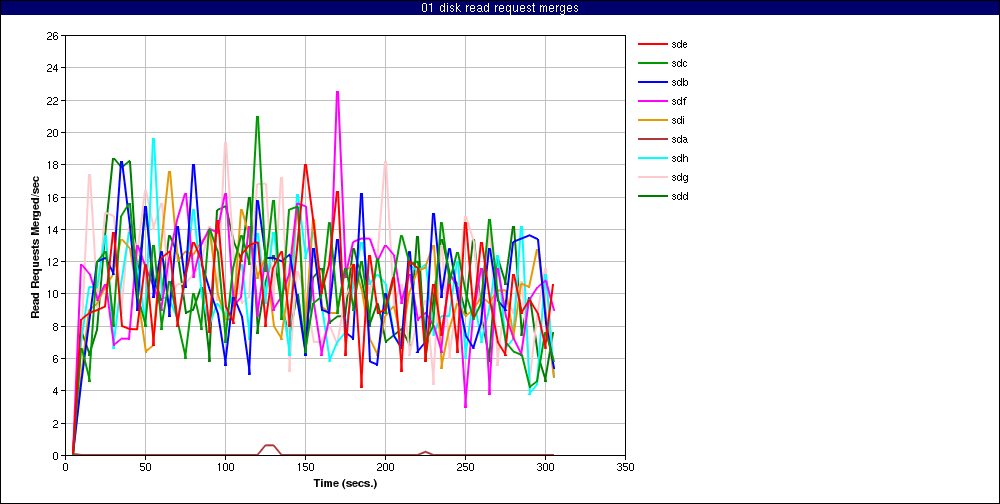Select the sdi legend label
The image size is (1000, 504).
(x=678, y=120)
